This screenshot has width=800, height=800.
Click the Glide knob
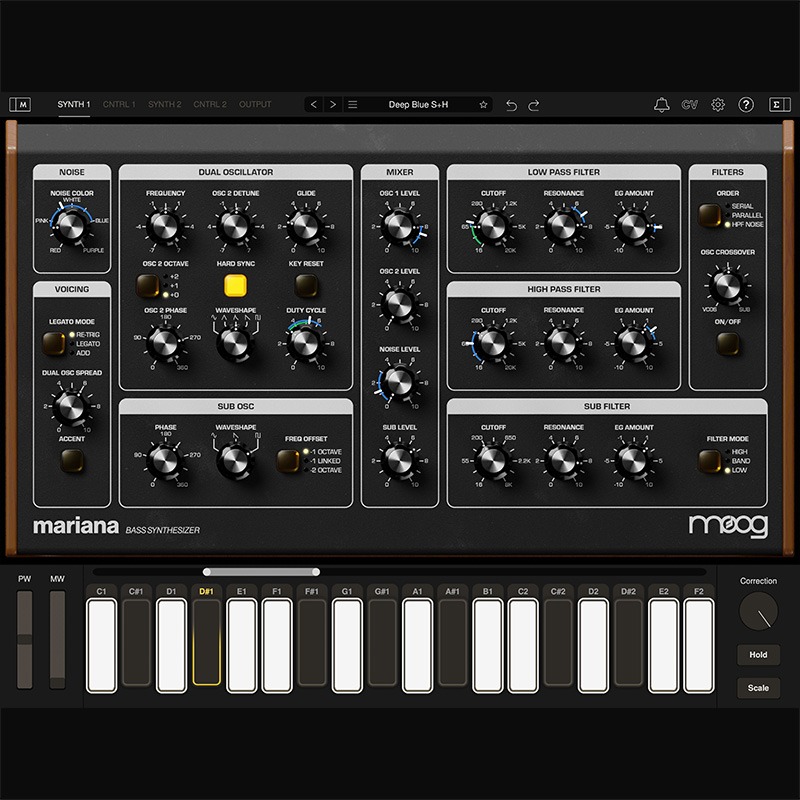[x=305, y=226]
